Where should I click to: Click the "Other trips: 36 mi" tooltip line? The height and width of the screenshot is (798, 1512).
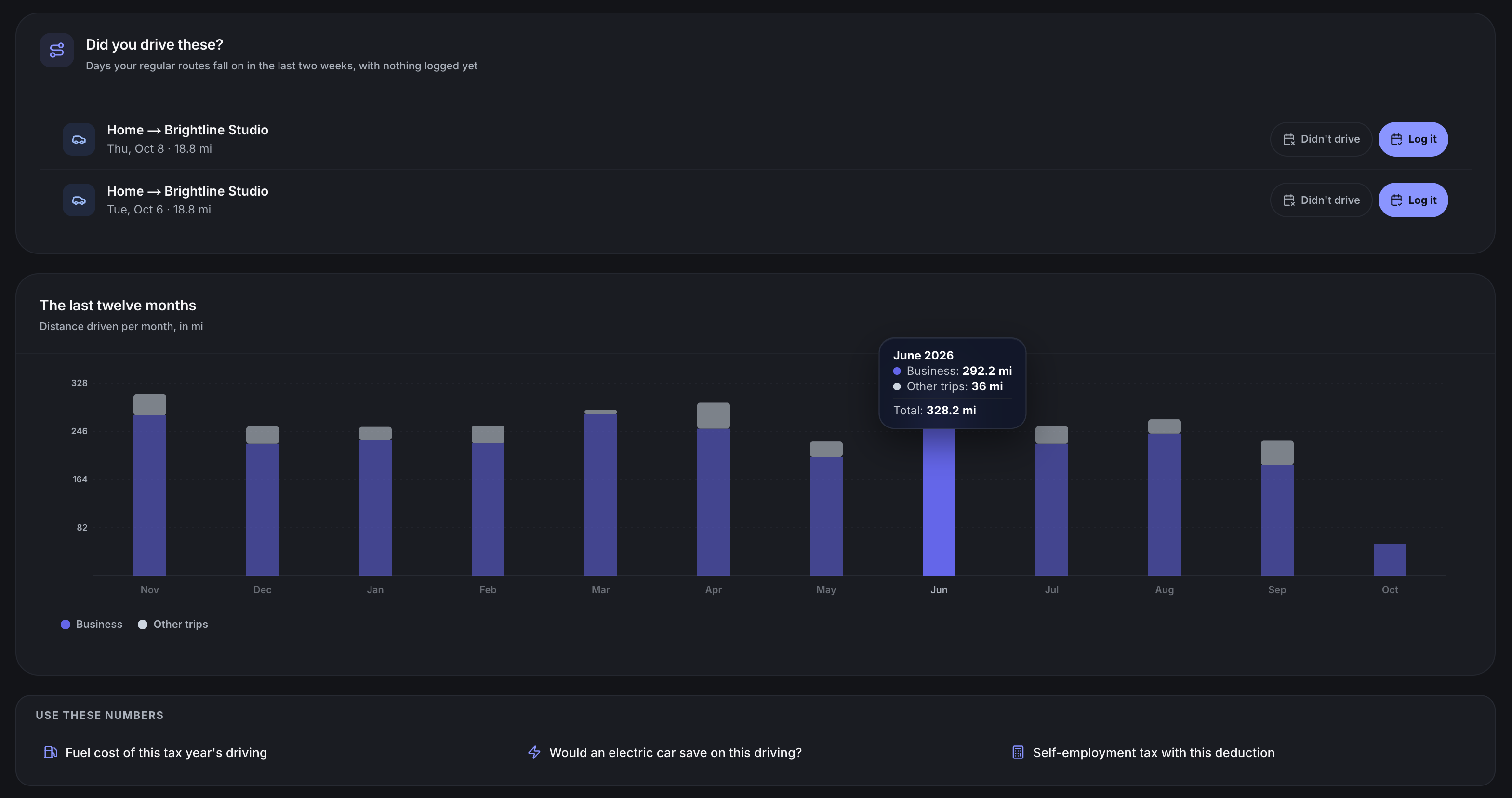tap(947, 386)
